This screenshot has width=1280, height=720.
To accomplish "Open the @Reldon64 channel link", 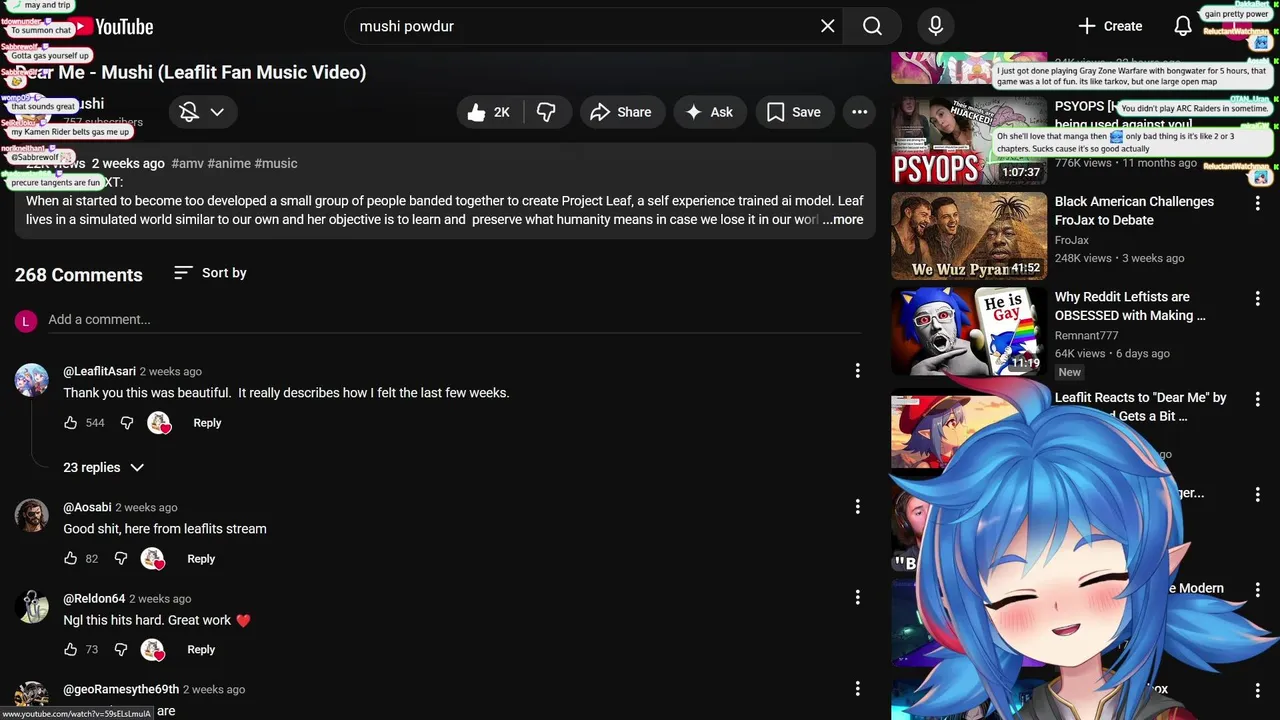I will coord(94,599).
